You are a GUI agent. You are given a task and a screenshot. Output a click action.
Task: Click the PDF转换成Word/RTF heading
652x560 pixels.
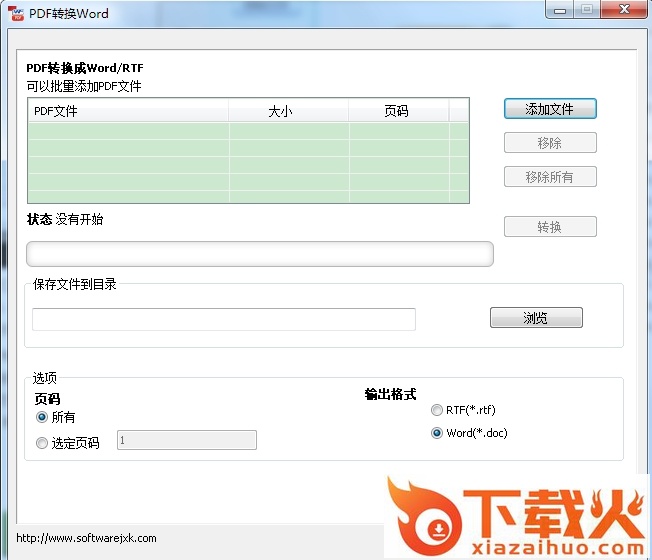point(85,68)
